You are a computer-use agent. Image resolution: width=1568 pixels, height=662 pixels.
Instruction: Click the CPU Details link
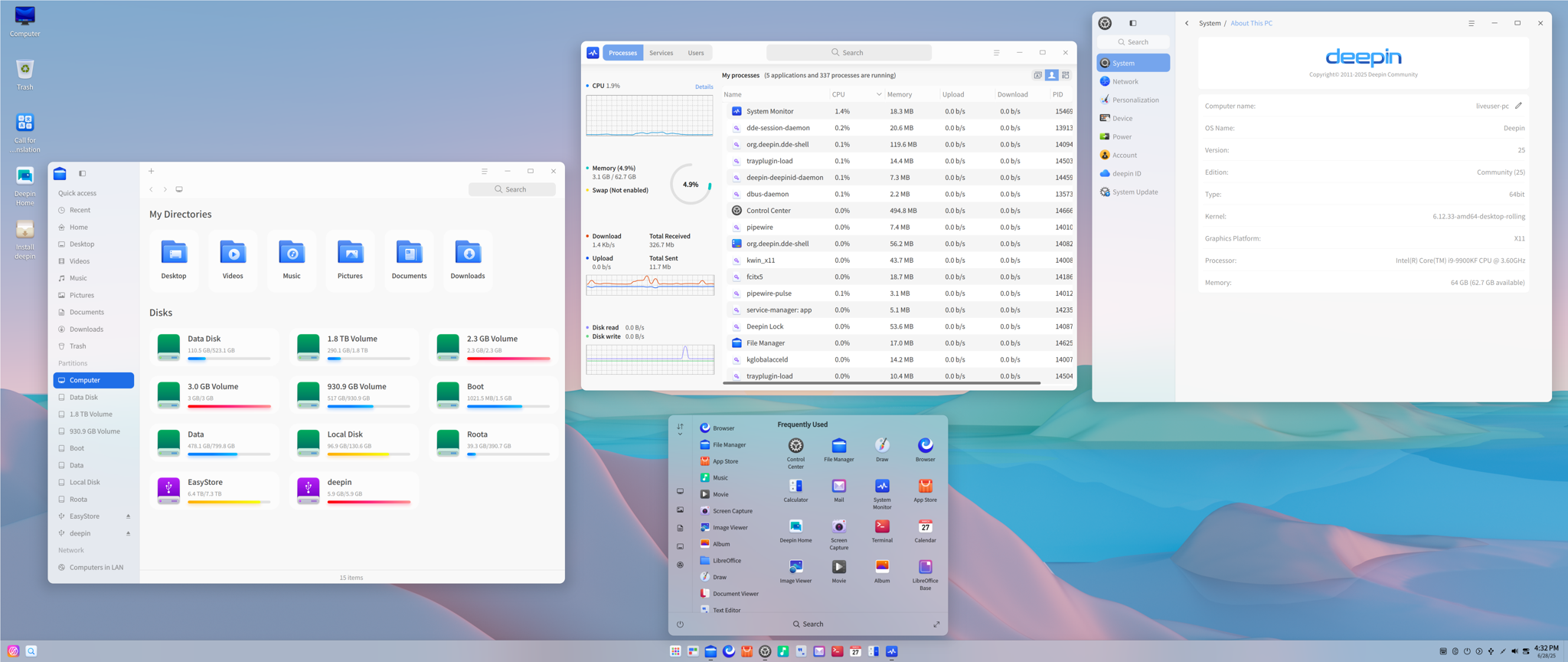[x=704, y=87]
